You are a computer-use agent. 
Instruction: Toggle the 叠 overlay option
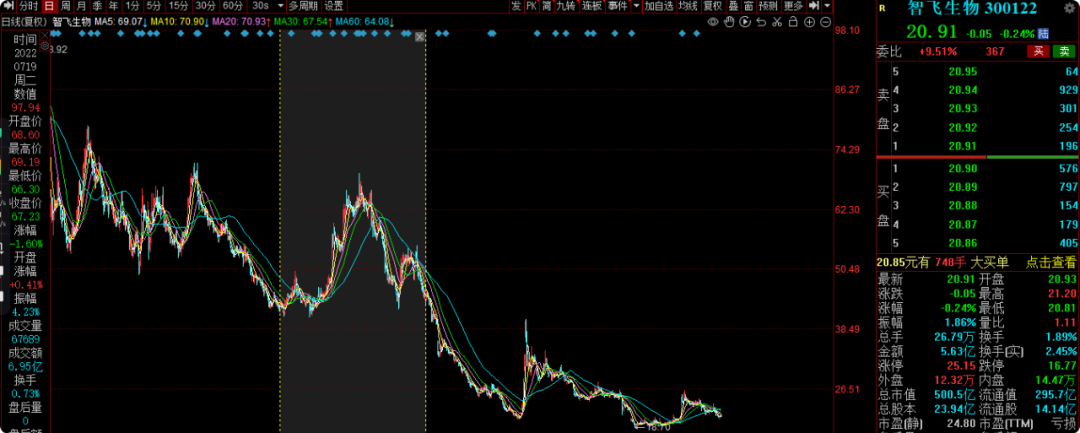pos(733,6)
